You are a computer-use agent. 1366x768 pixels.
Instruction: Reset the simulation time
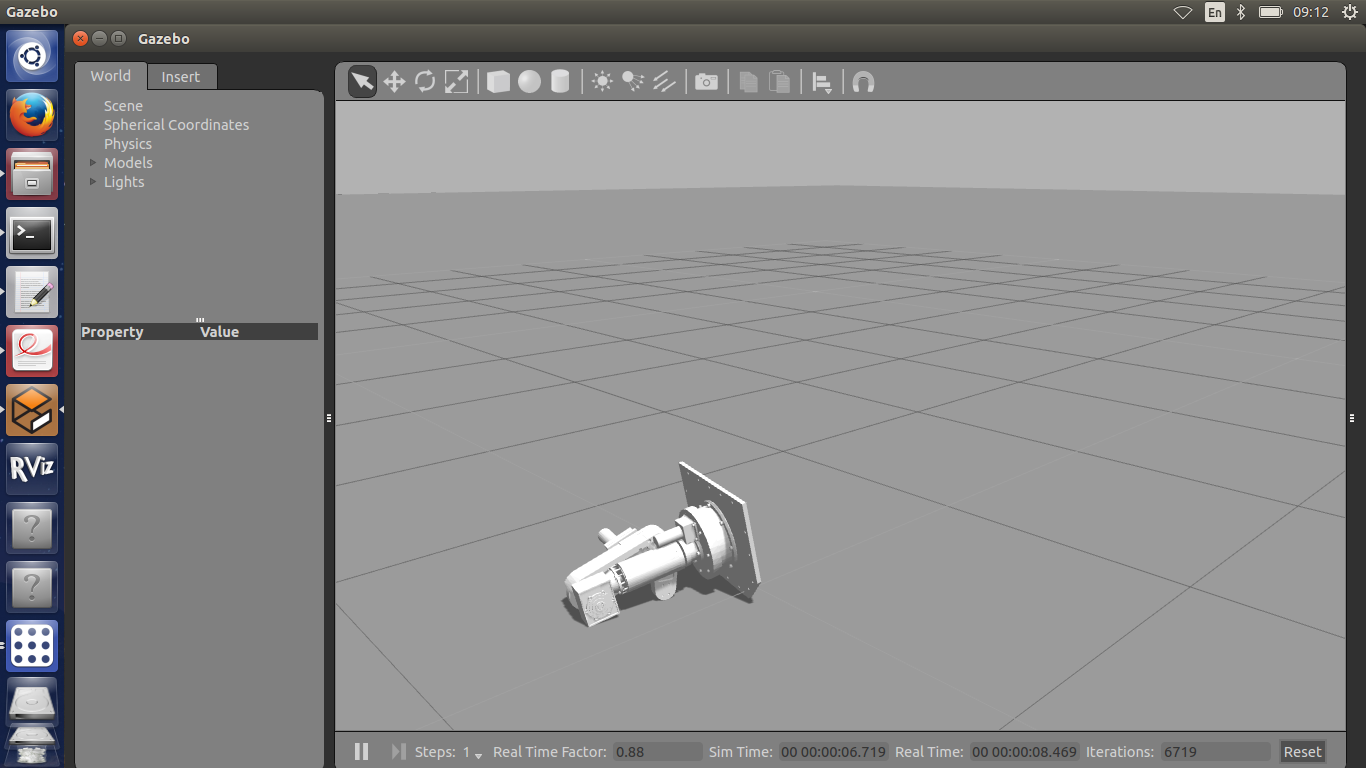[x=1303, y=752]
